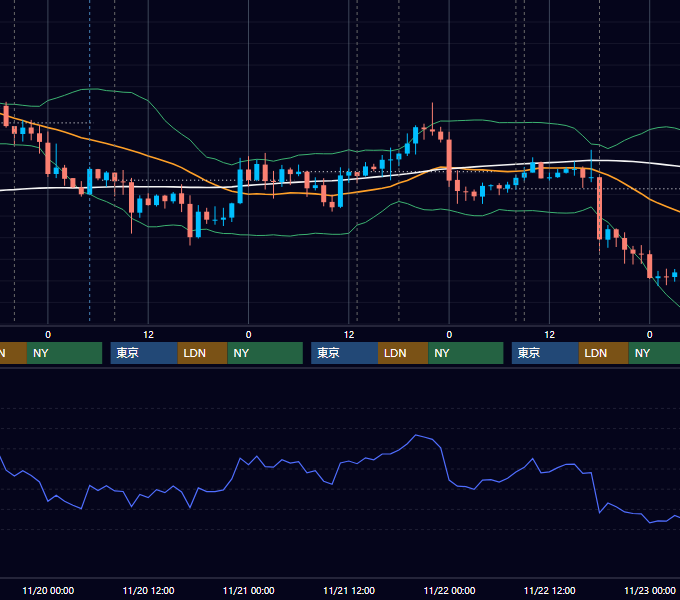
Task: Select the 11/22 00:00 date label
Action: pyautogui.click(x=449, y=590)
